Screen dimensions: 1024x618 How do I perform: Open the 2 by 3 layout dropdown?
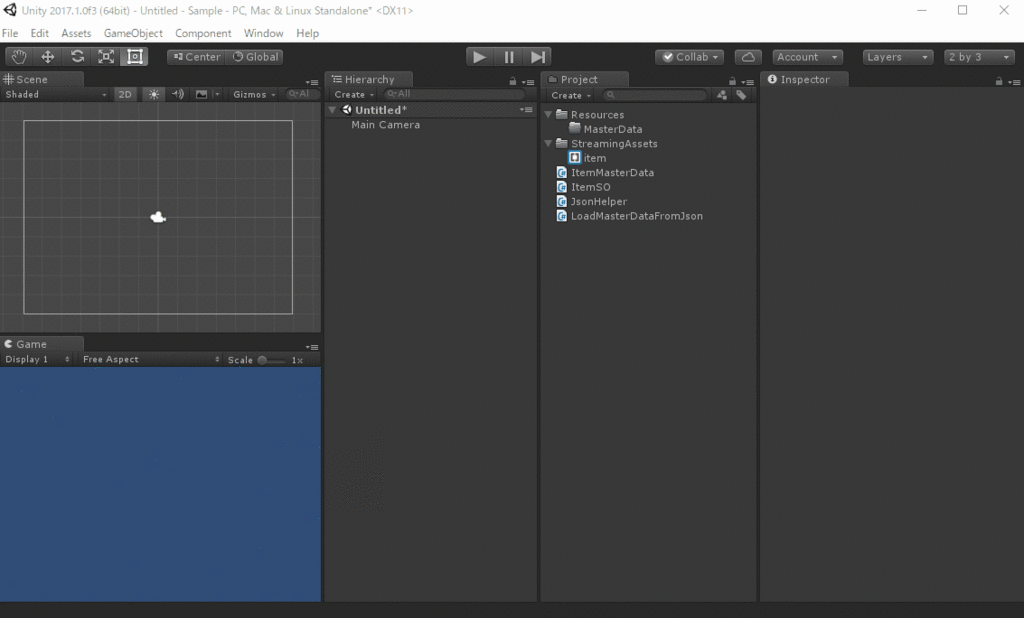coord(979,57)
